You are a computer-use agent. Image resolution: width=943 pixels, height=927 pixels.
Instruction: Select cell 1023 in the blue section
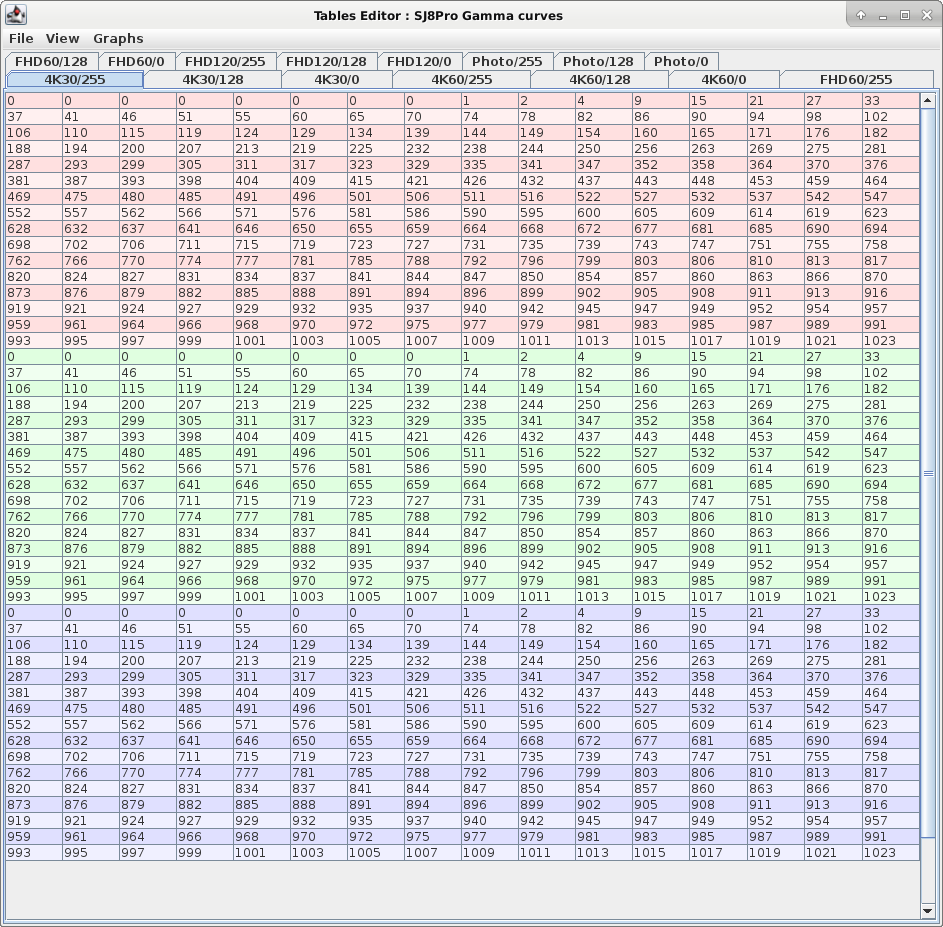pyautogui.click(x=891, y=852)
